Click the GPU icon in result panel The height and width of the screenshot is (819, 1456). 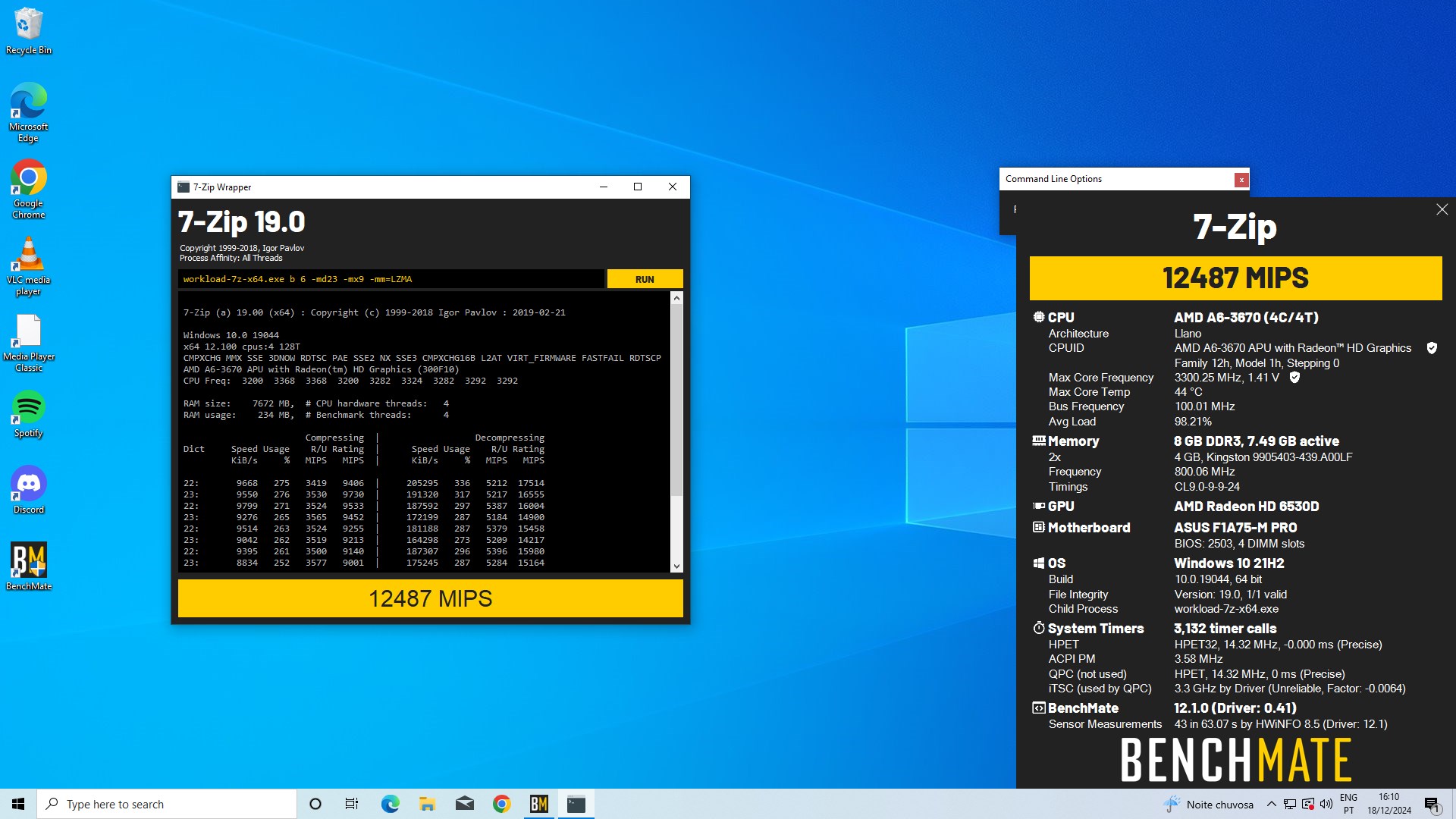coord(1039,506)
